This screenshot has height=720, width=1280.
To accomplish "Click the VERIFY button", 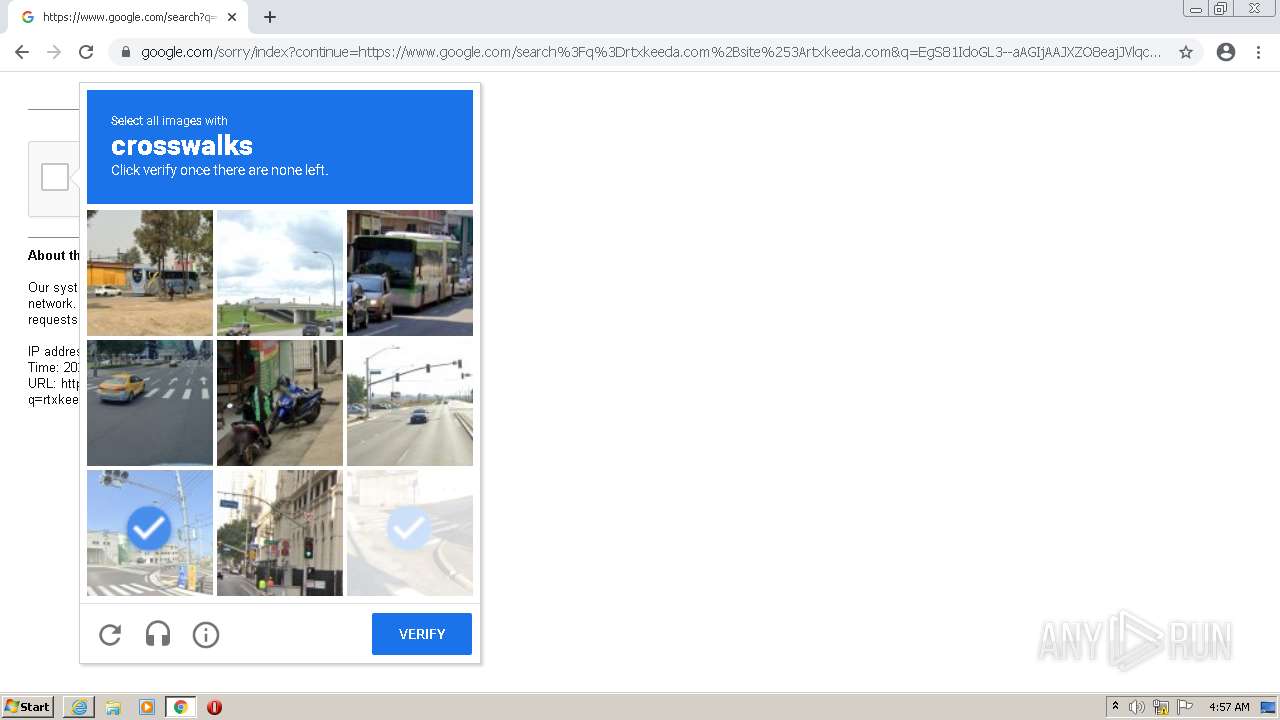I will coord(422,634).
